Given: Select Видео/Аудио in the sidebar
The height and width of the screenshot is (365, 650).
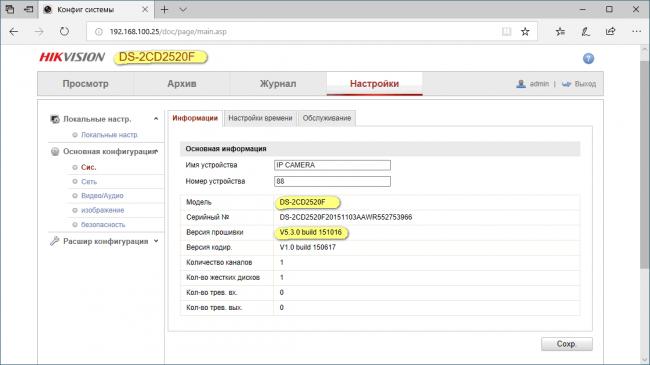Looking at the screenshot, I should pyautogui.click(x=102, y=196).
